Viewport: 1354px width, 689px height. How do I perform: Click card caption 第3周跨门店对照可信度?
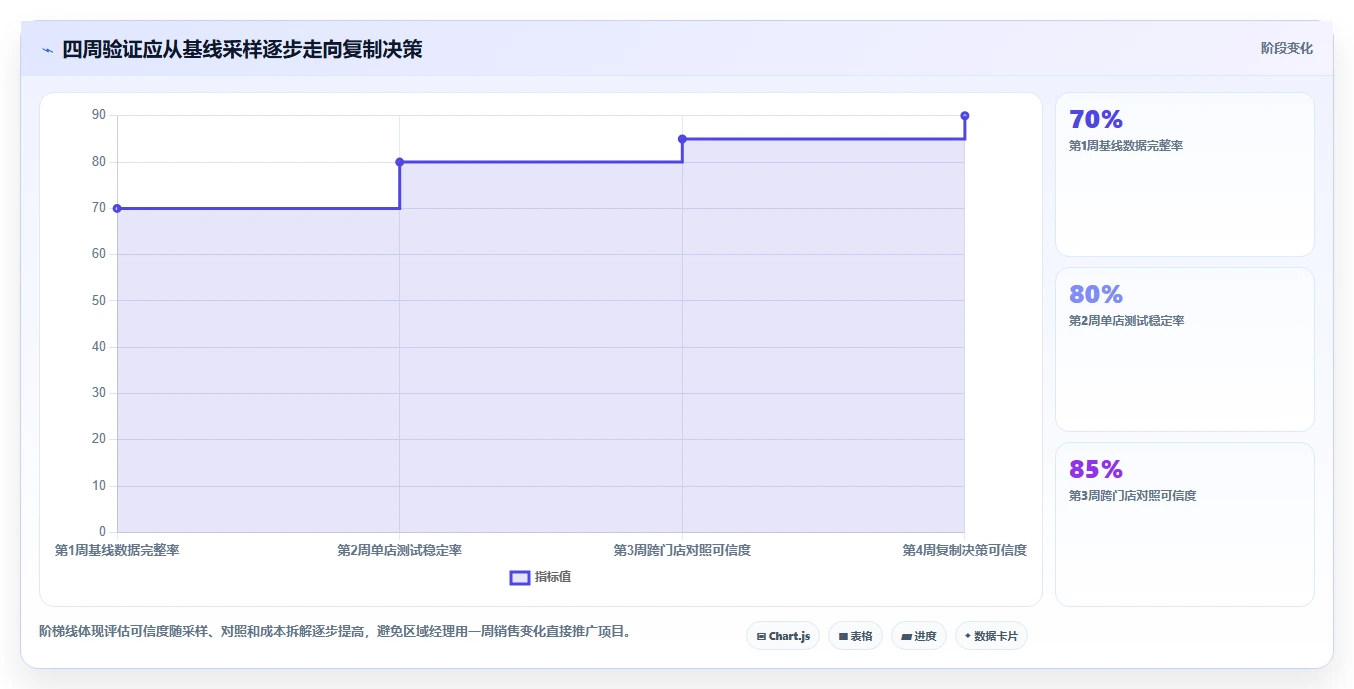[1132, 496]
